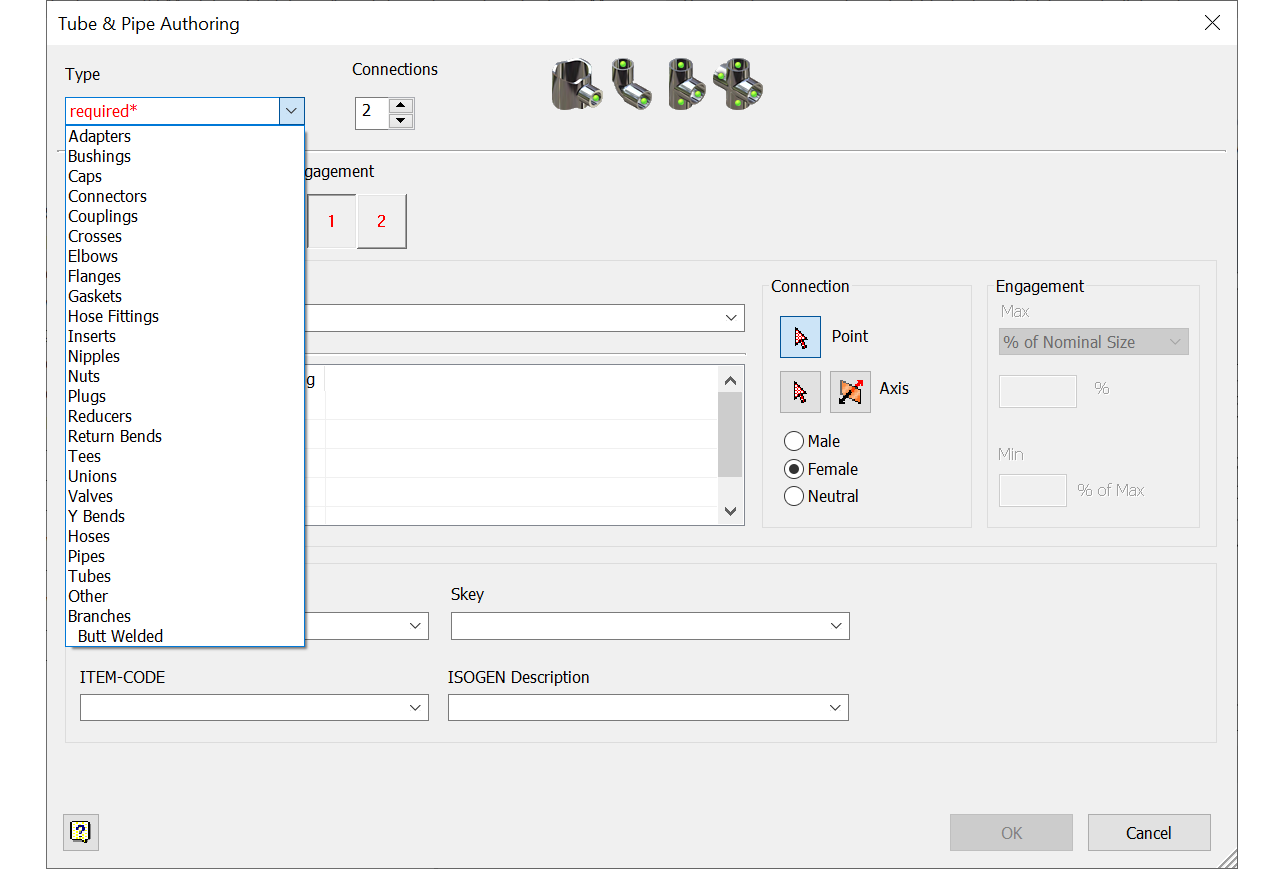This screenshot has width=1284, height=869.
Task: Select Crosses in the Type list
Action: point(184,236)
